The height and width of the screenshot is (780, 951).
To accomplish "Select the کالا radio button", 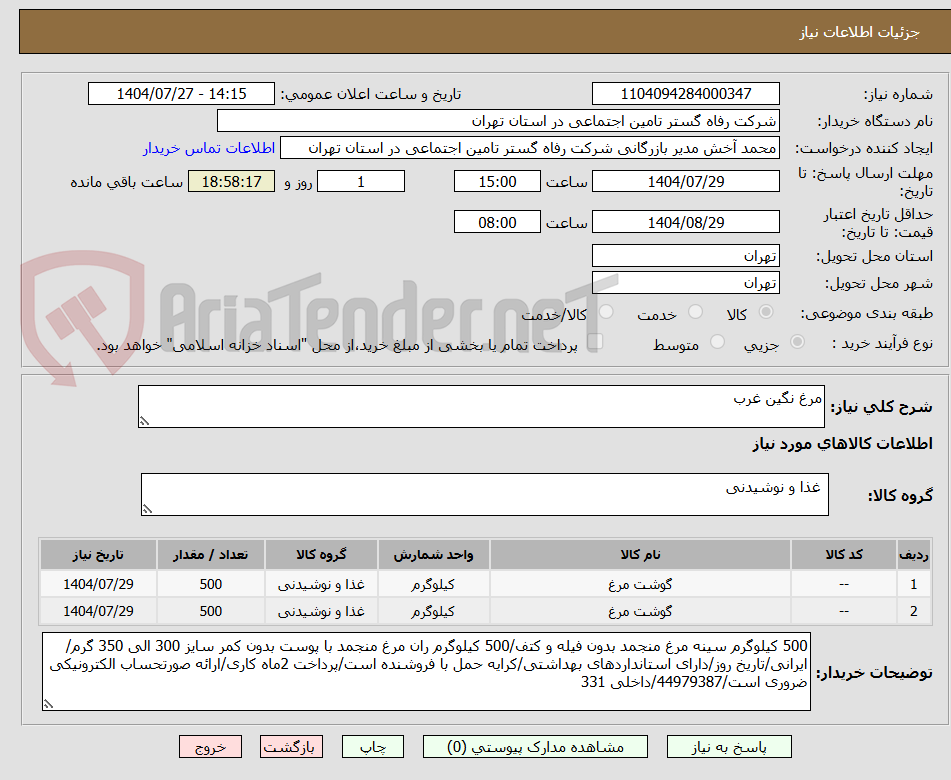I will coord(766,313).
